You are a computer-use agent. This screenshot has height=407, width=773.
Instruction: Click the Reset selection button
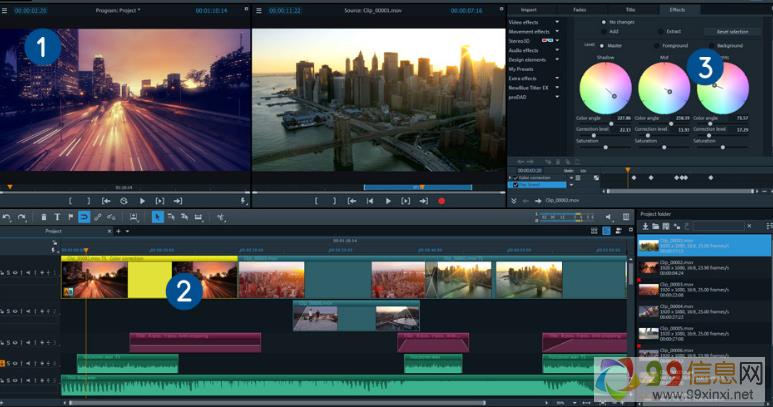731,32
